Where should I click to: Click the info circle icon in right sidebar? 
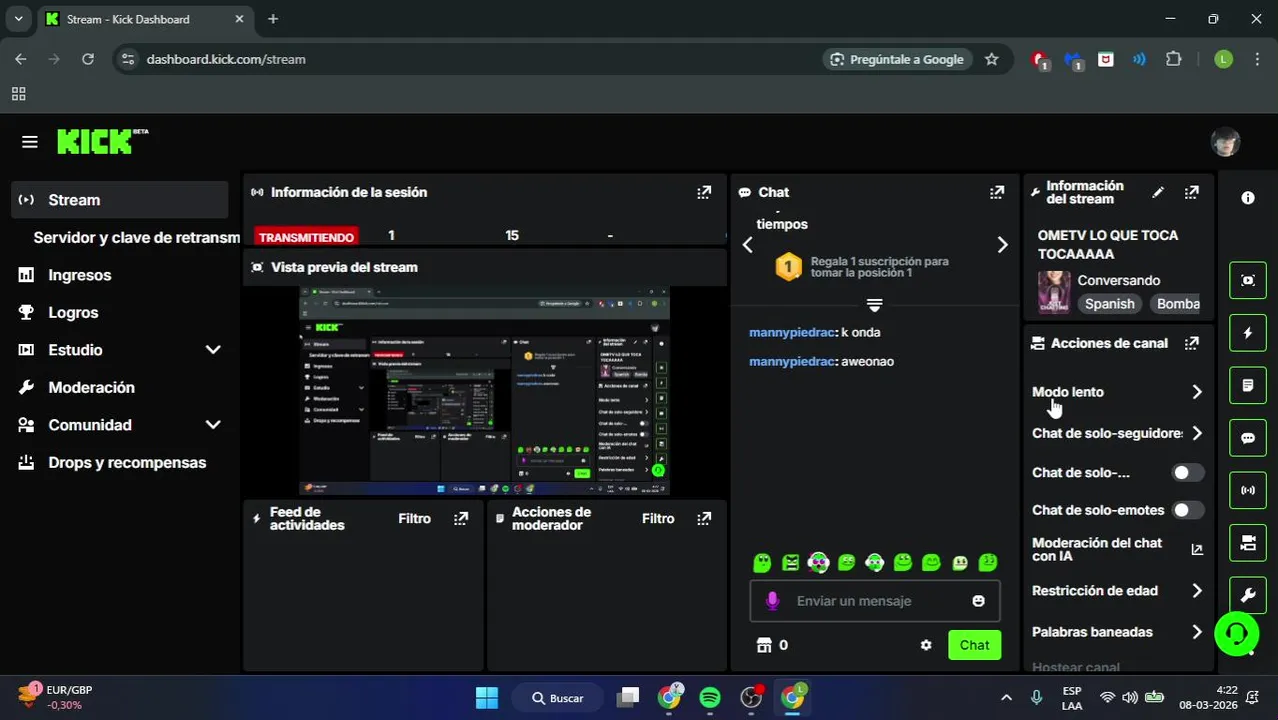coord(1248,198)
